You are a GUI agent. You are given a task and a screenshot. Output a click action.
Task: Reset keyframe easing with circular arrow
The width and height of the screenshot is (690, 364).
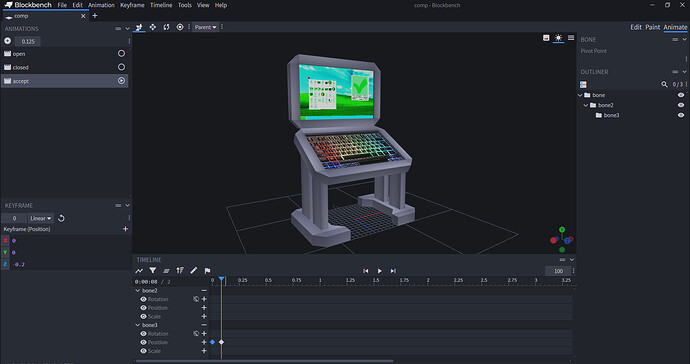[x=61, y=218]
